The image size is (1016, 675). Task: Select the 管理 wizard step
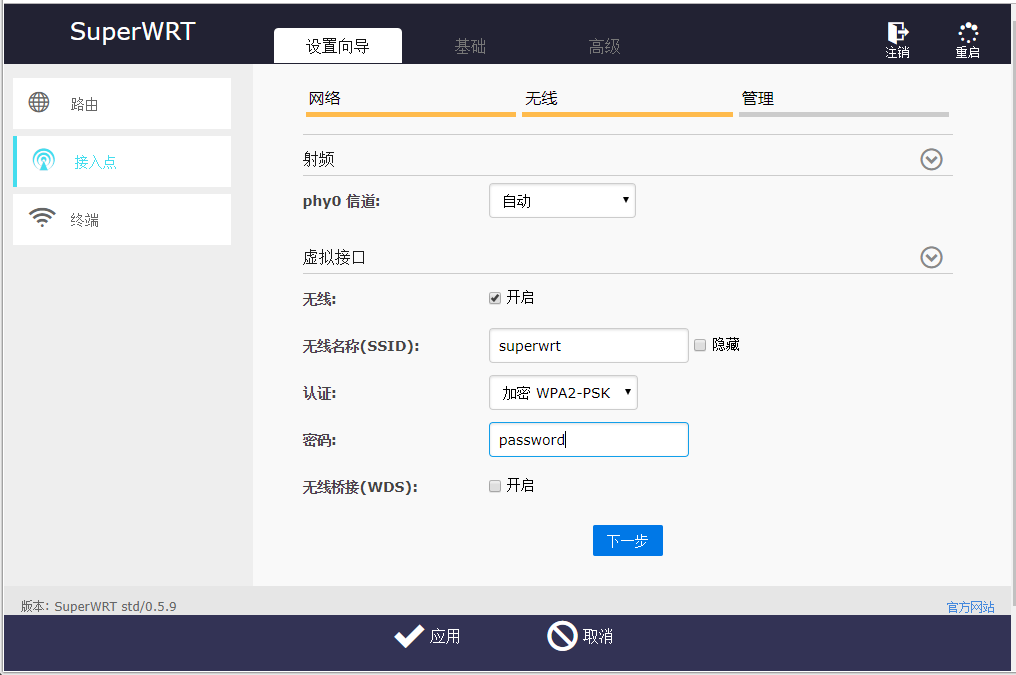(844, 101)
